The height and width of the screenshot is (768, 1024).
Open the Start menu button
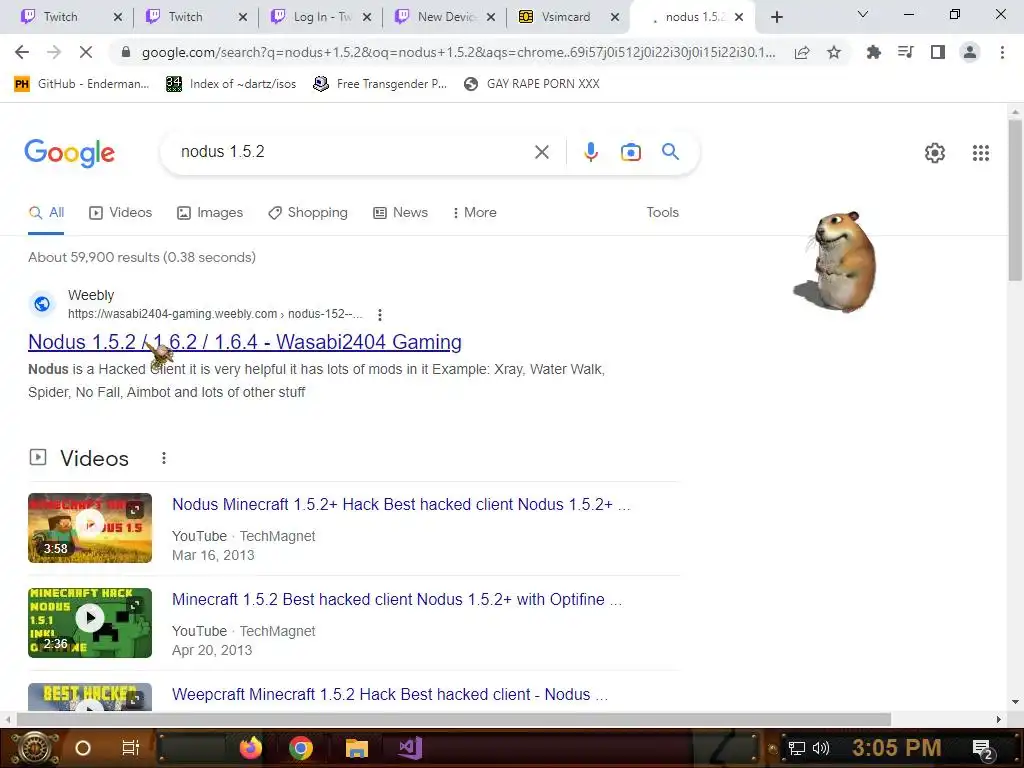pyautogui.click(x=34, y=748)
